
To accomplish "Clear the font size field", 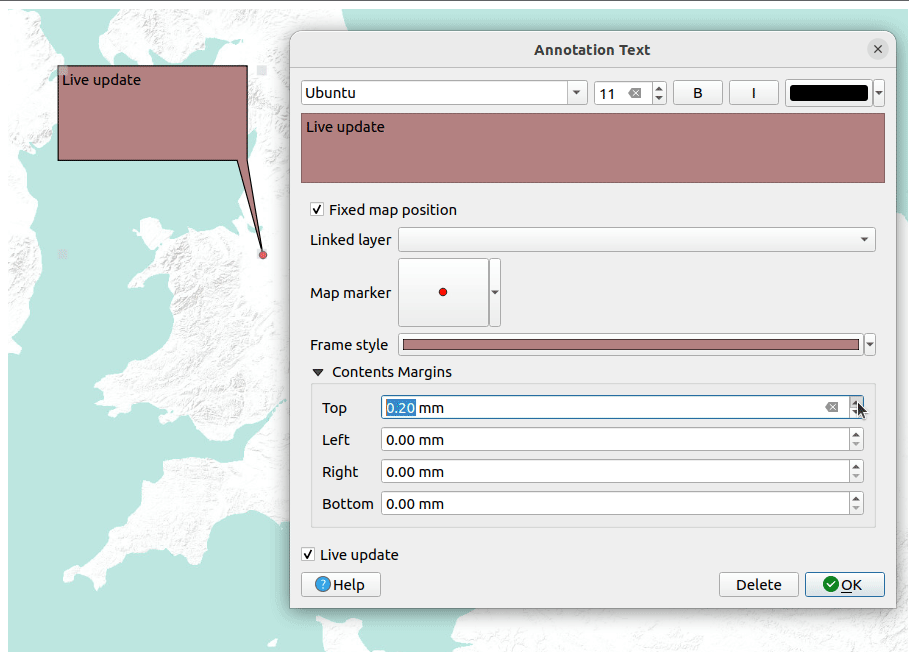I will coord(634,93).
